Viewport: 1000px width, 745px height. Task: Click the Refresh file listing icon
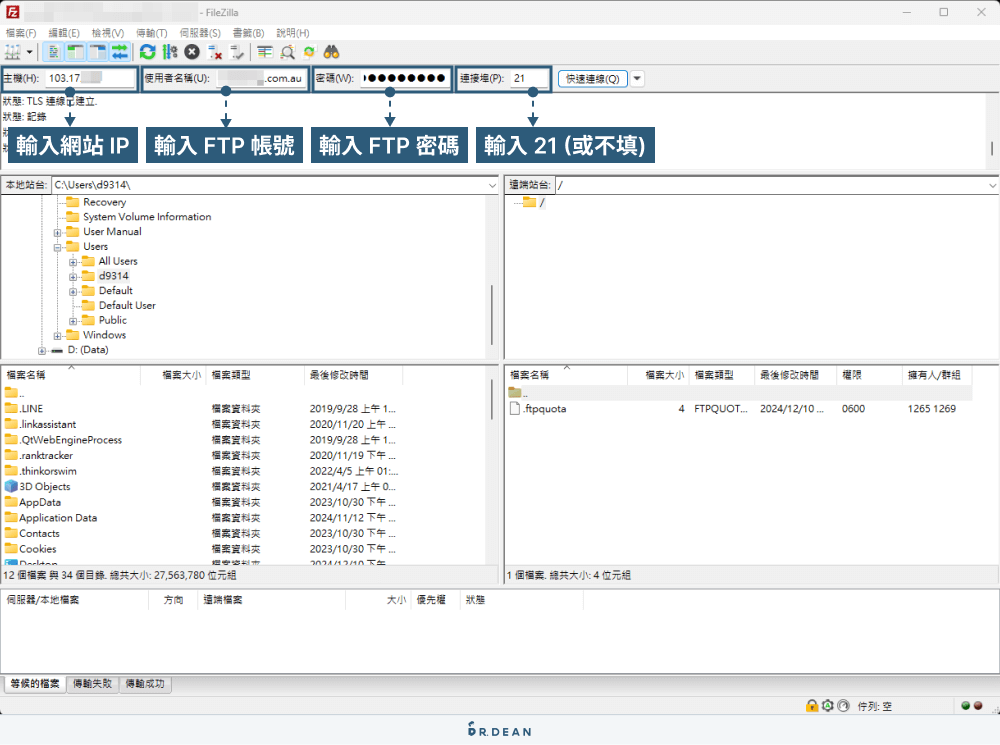146,51
